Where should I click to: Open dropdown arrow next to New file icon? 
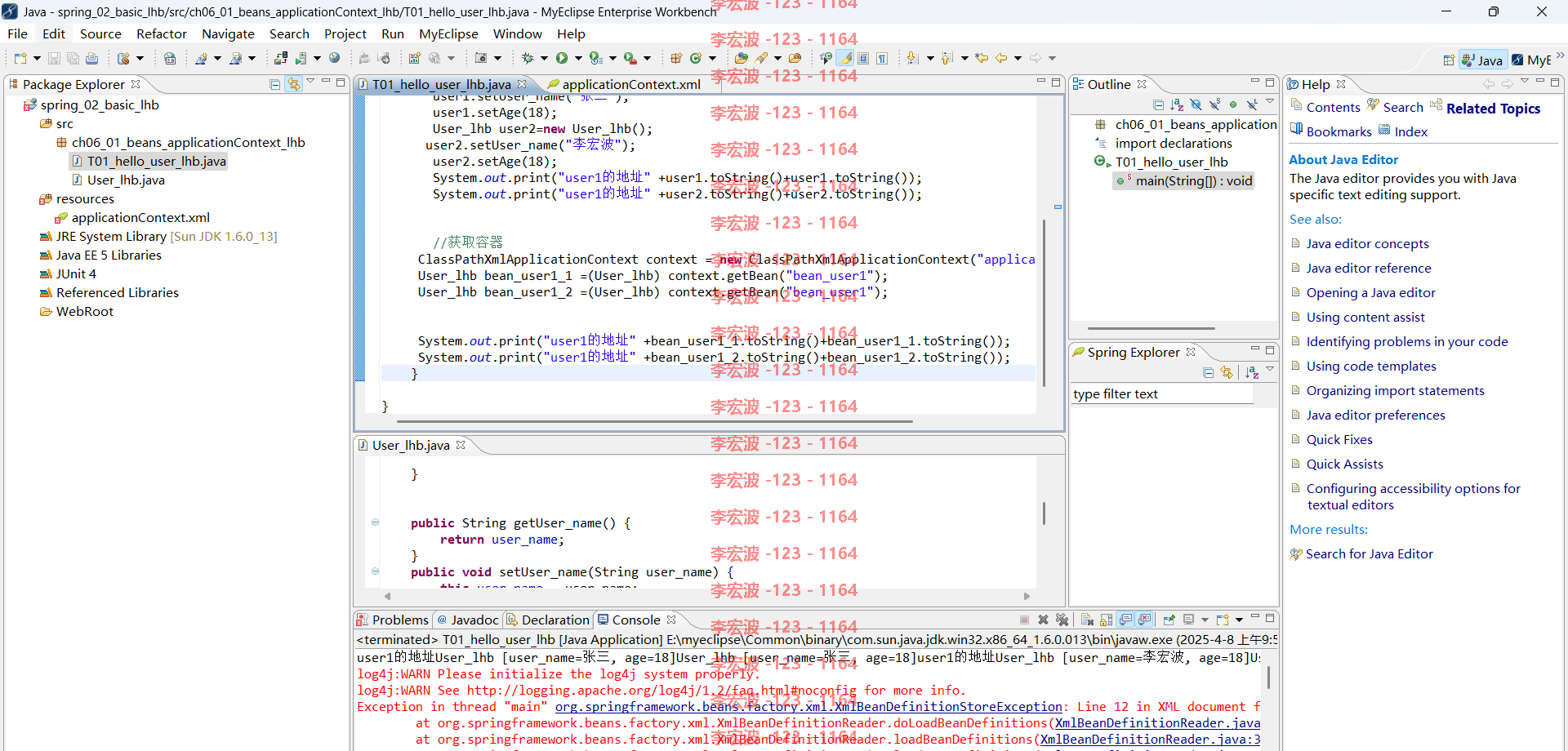click(x=37, y=58)
